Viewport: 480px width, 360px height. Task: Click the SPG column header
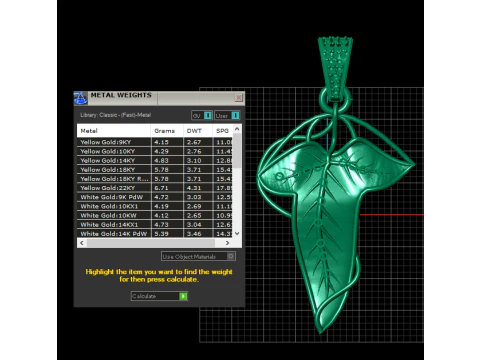[222, 131]
